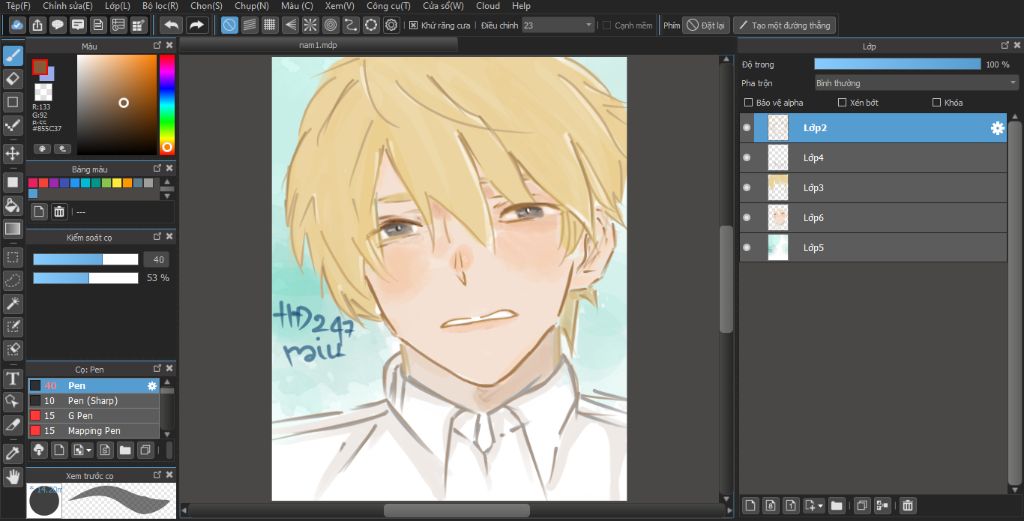Hide the Lớp2 layer visibility dot
1024x521 pixels.
coord(747,128)
